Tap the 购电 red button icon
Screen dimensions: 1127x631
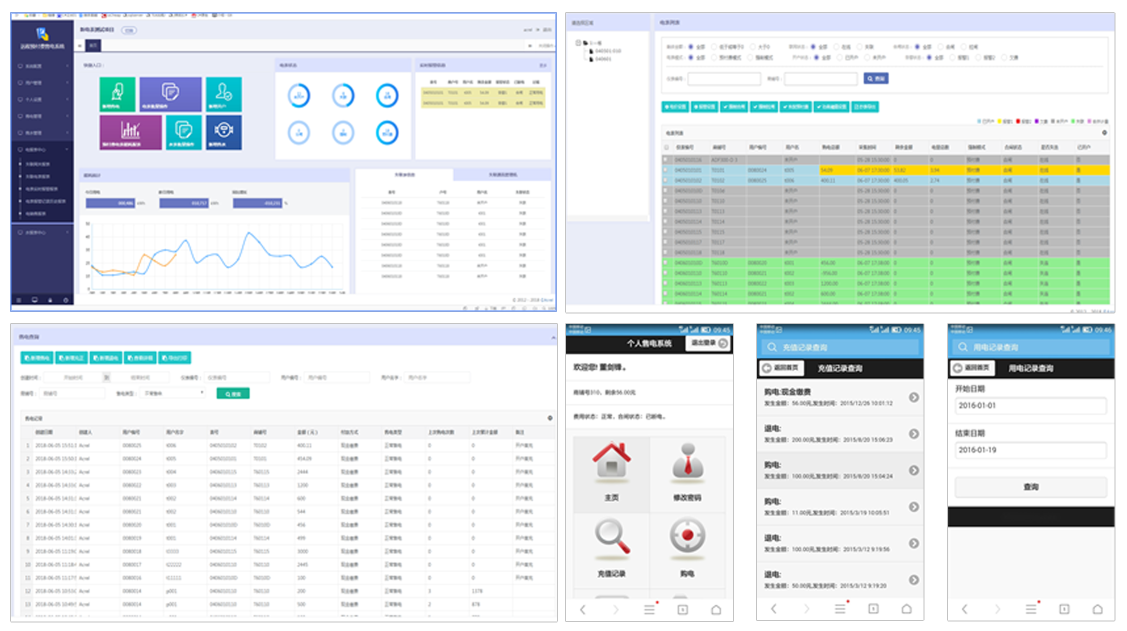point(685,542)
